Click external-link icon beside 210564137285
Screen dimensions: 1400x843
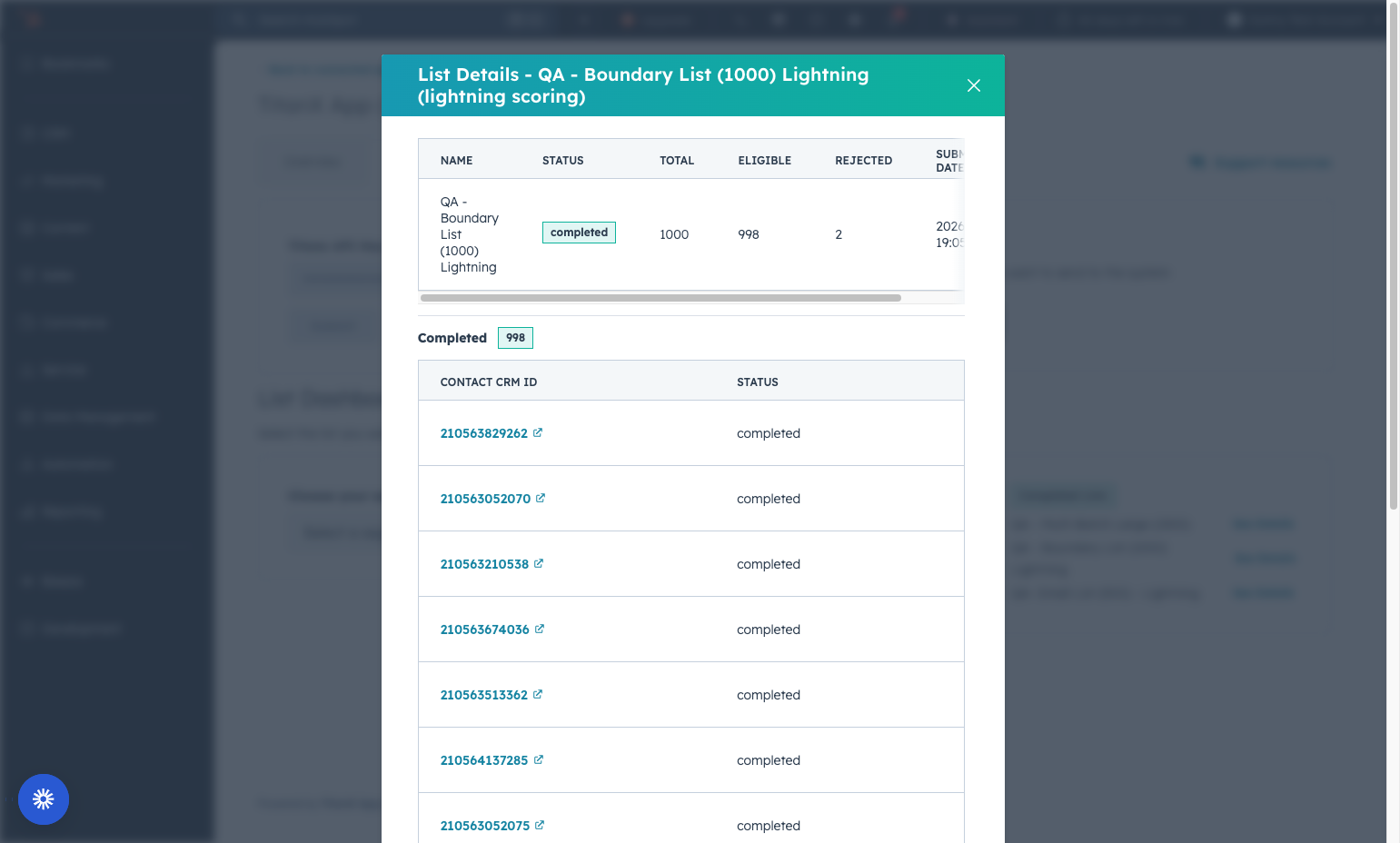[539, 759]
